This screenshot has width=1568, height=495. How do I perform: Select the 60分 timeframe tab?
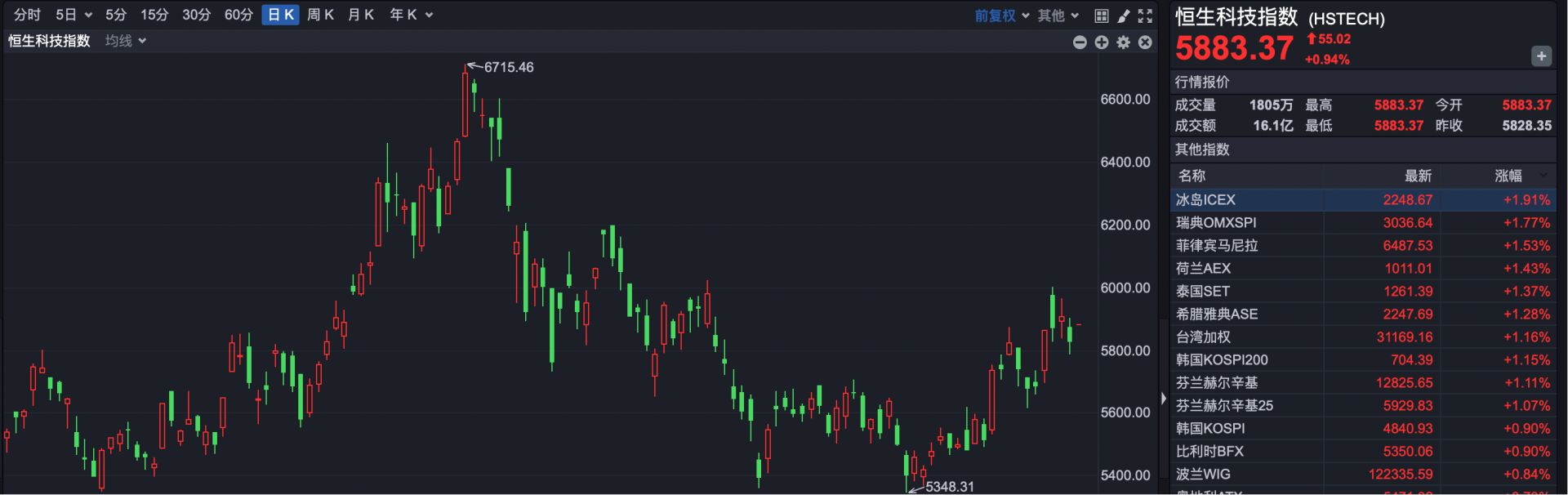[x=238, y=15]
